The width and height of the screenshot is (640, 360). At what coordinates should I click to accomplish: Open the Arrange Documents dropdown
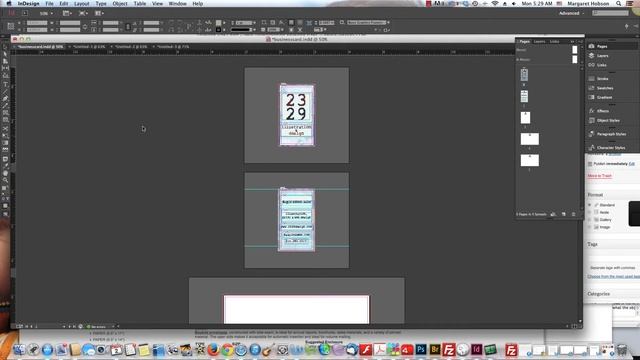point(99,13)
